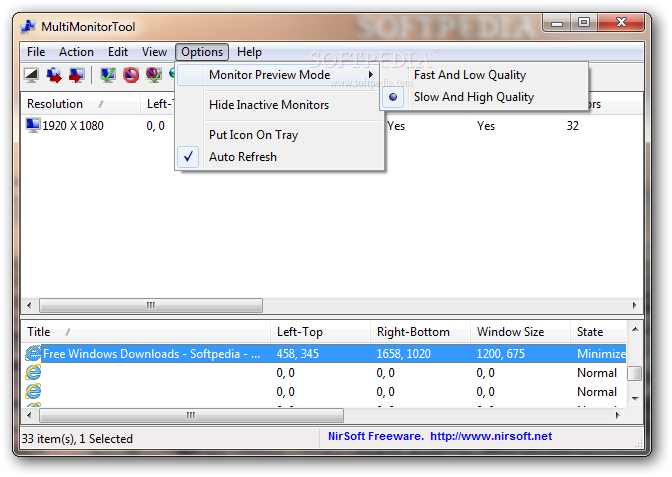The height and width of the screenshot is (477, 672).
Task: Open the Help menu
Action: [249, 52]
